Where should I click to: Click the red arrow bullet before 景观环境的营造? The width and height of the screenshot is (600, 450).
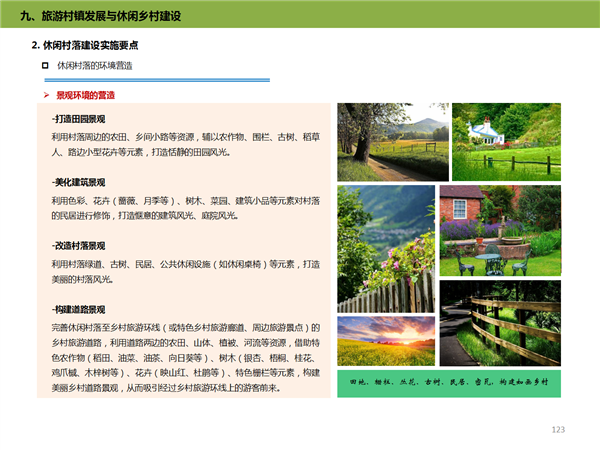pos(46,95)
